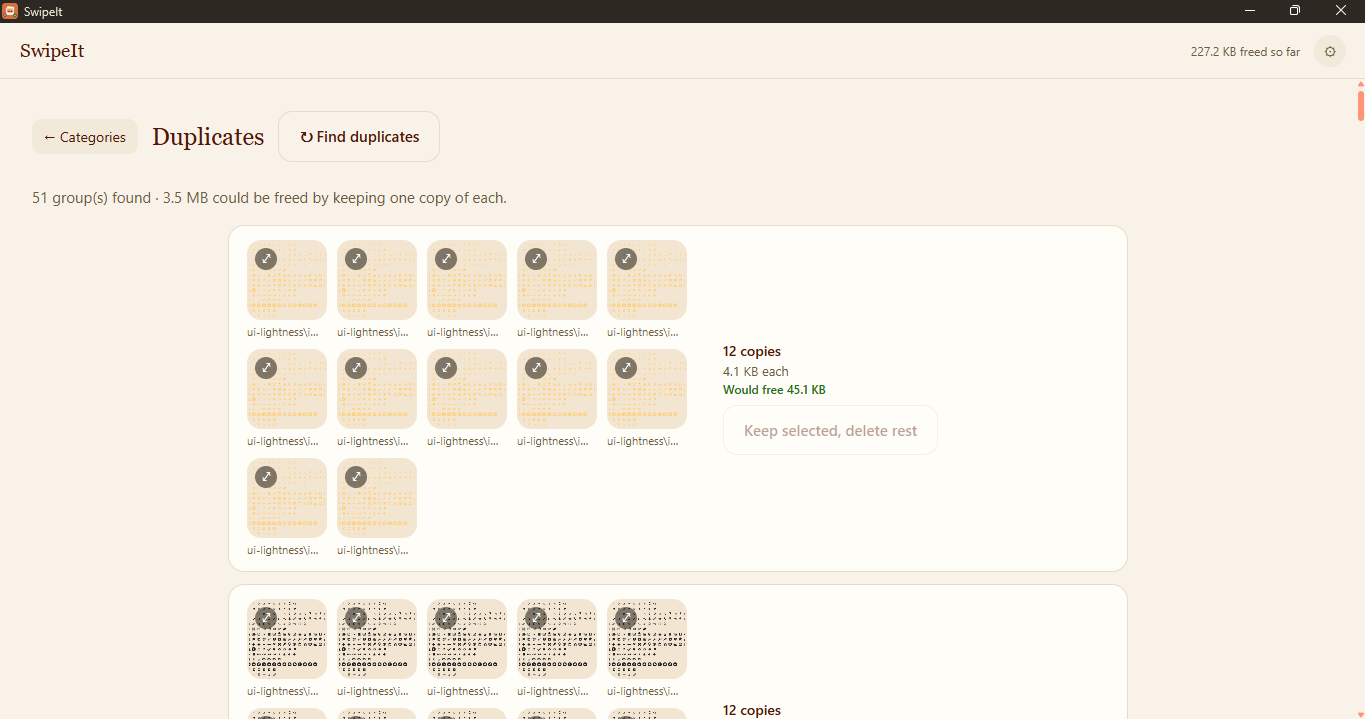
Task: Expand fifth black-icon thumbnail in second group
Action: click(x=626, y=618)
